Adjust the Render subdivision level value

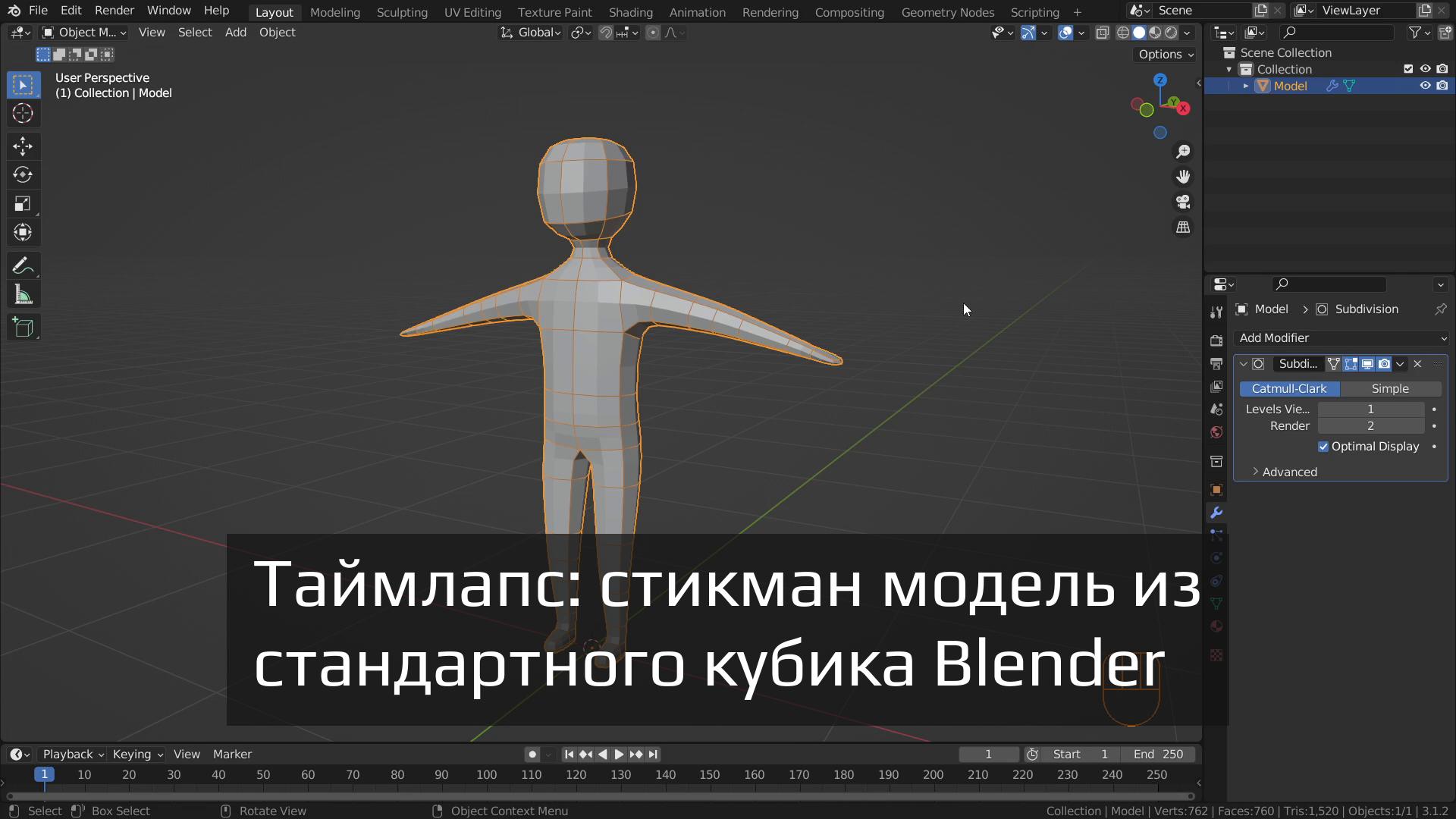[x=1371, y=425]
